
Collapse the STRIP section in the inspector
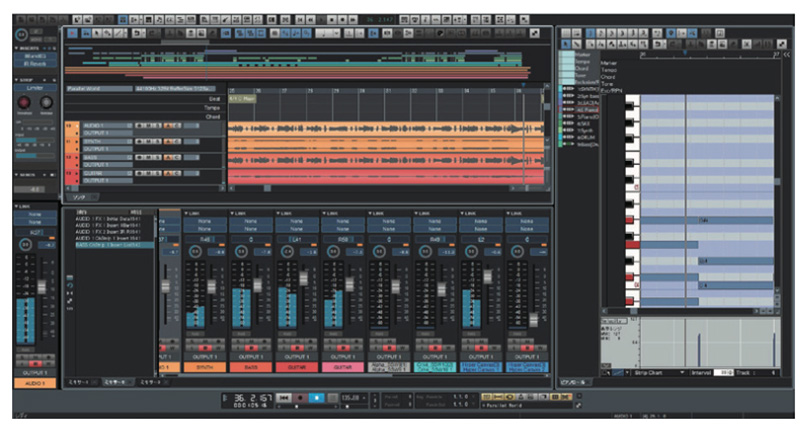click(16, 80)
